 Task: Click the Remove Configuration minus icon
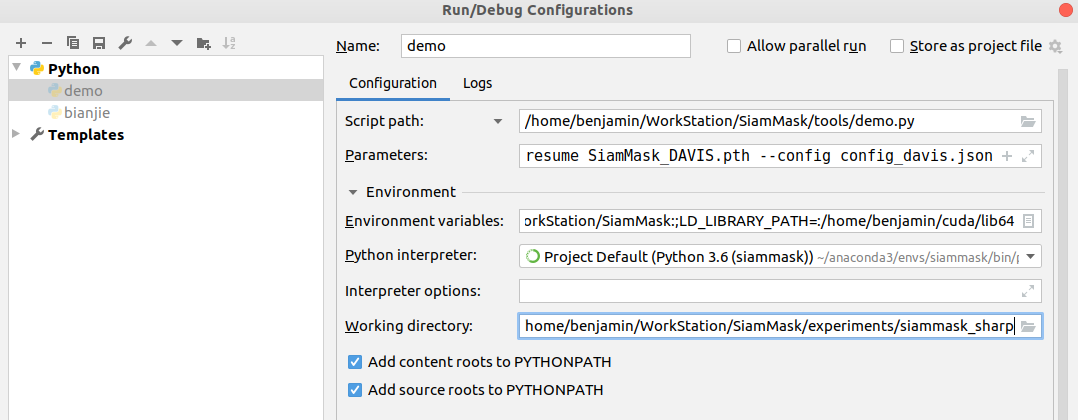point(47,43)
